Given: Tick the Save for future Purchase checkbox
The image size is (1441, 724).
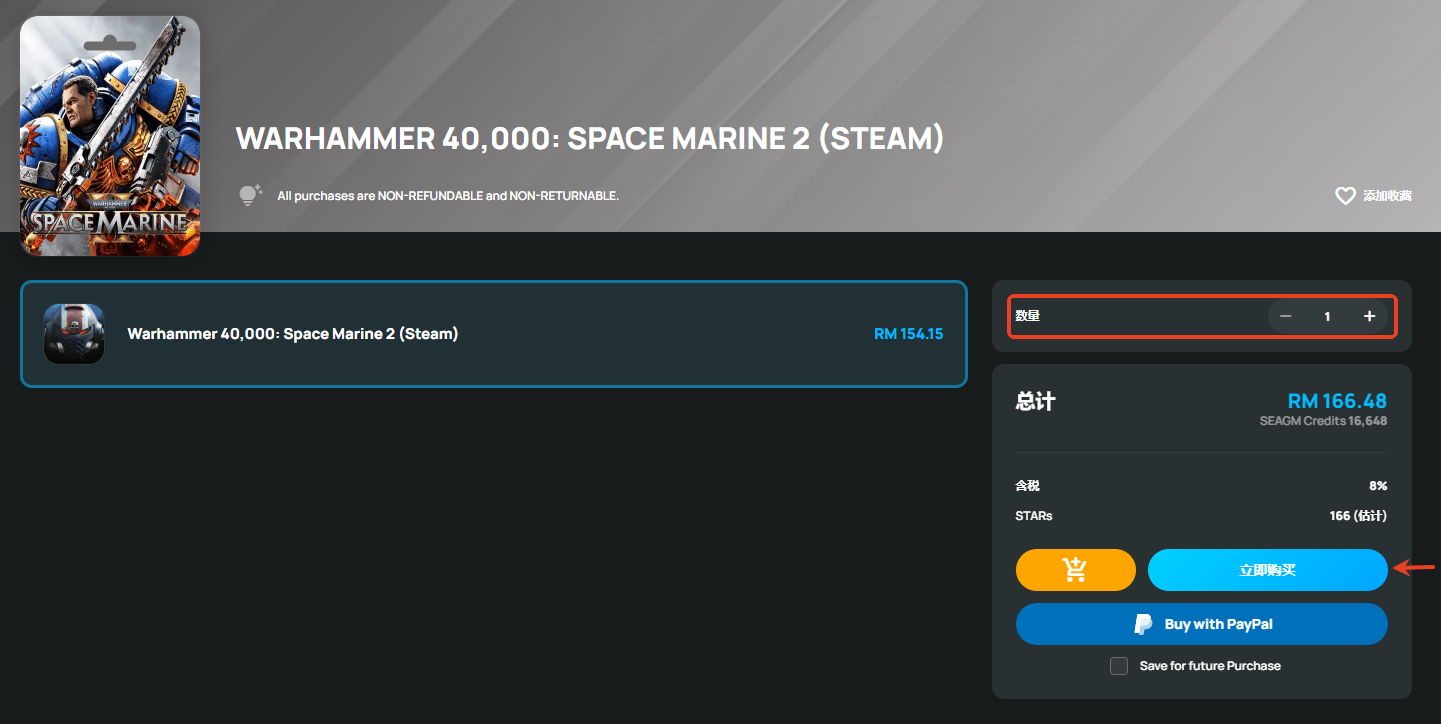Looking at the screenshot, I should point(1119,666).
